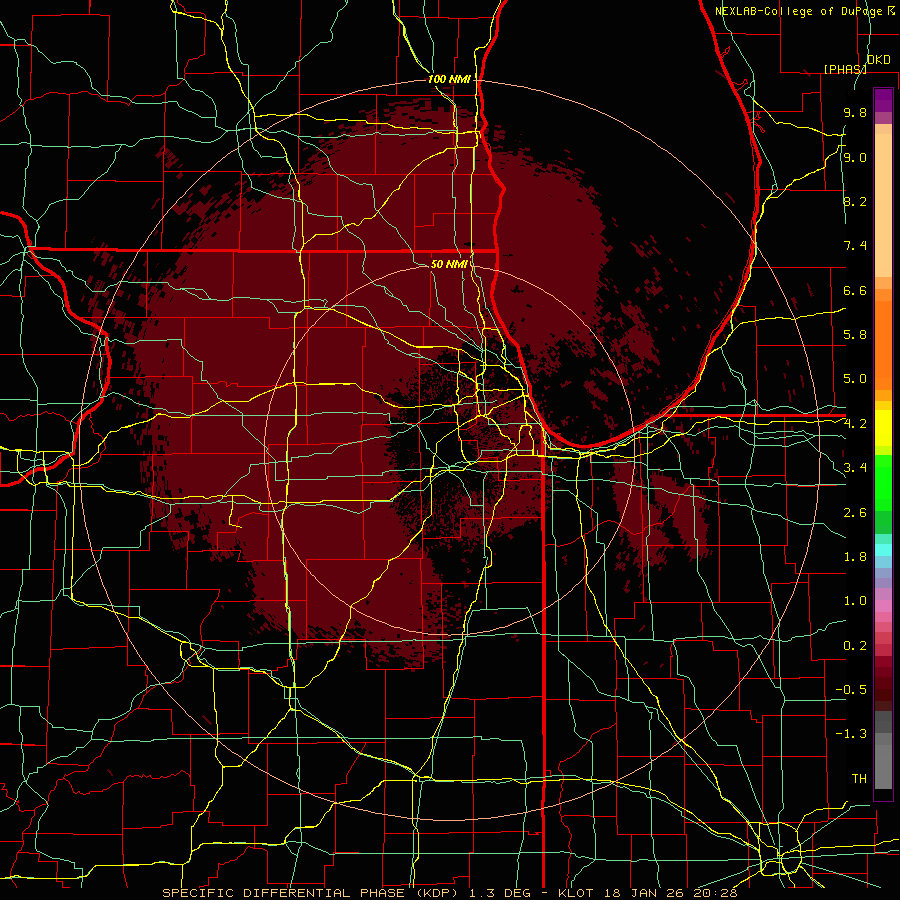This screenshot has width=900, height=900.
Task: Click the 3.4 value on the scale
Action: (x=855, y=468)
